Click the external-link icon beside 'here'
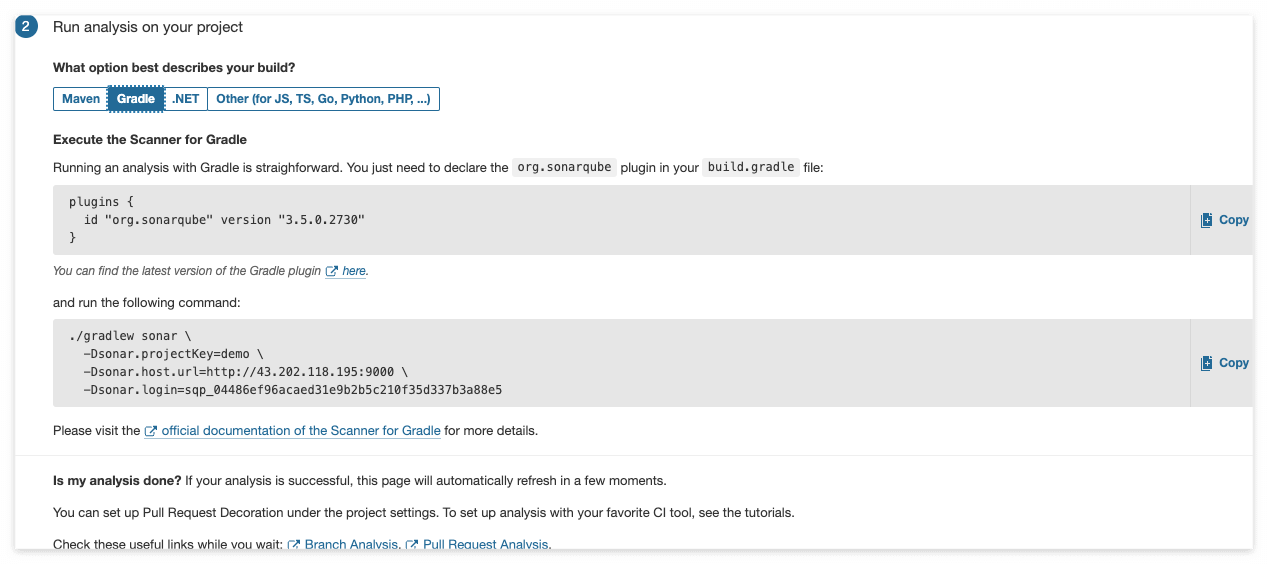The height and width of the screenshot is (564, 1268). tap(332, 271)
